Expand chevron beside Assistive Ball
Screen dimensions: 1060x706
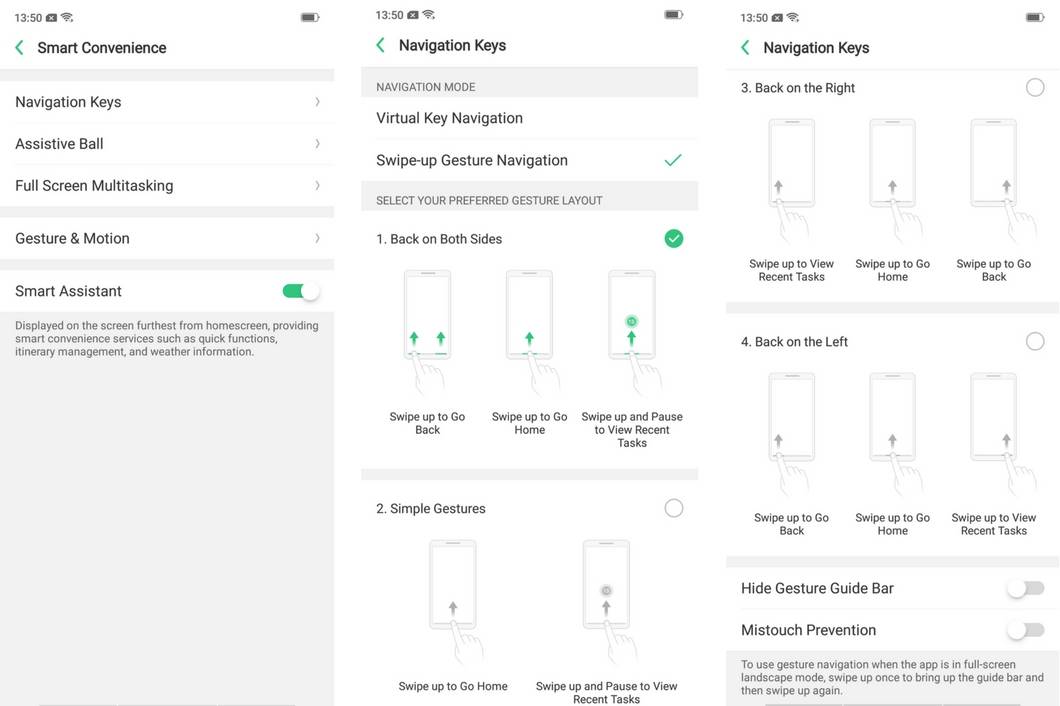pos(317,144)
